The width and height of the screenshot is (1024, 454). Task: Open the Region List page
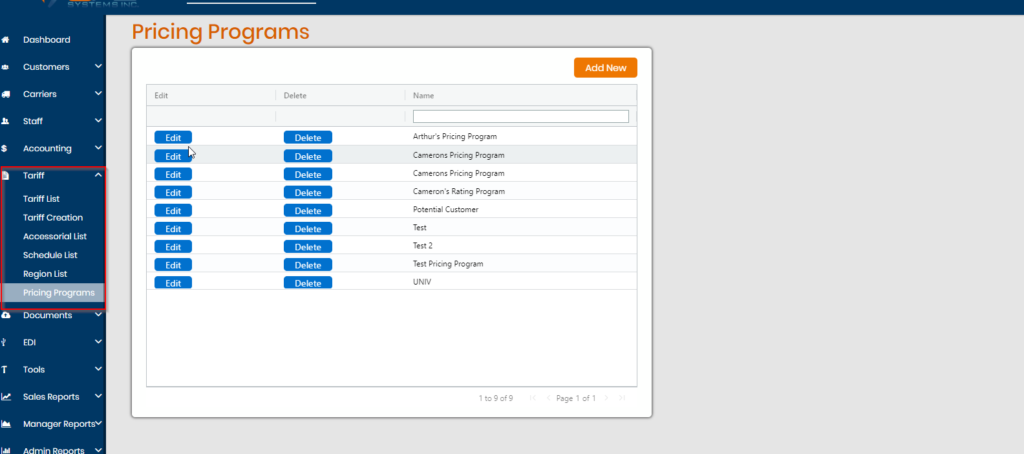(45, 274)
